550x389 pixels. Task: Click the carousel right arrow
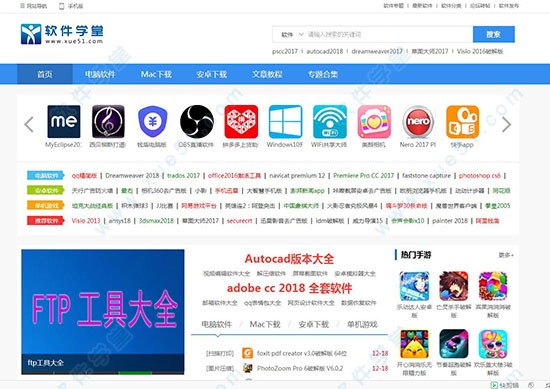pyautogui.click(x=506, y=124)
